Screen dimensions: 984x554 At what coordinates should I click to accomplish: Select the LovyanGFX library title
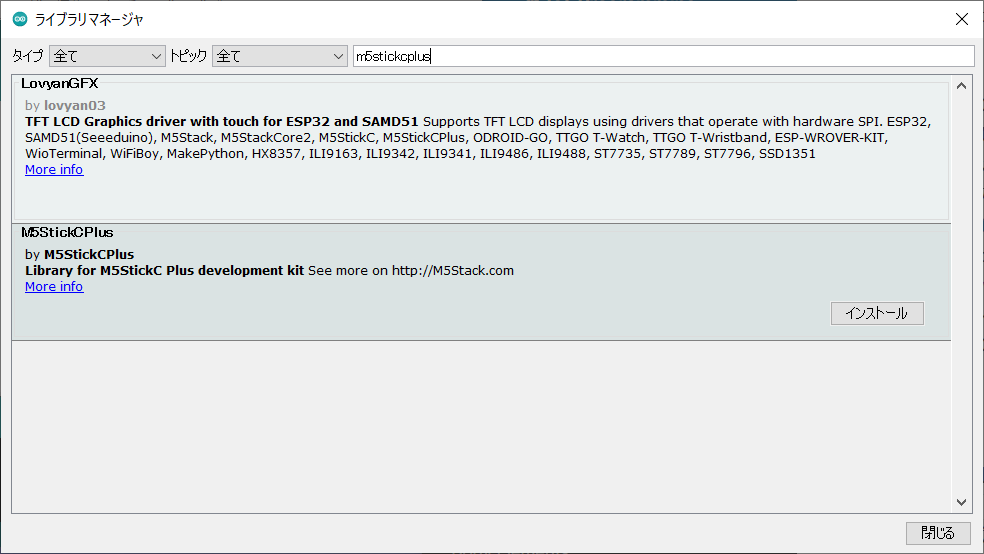pos(59,84)
